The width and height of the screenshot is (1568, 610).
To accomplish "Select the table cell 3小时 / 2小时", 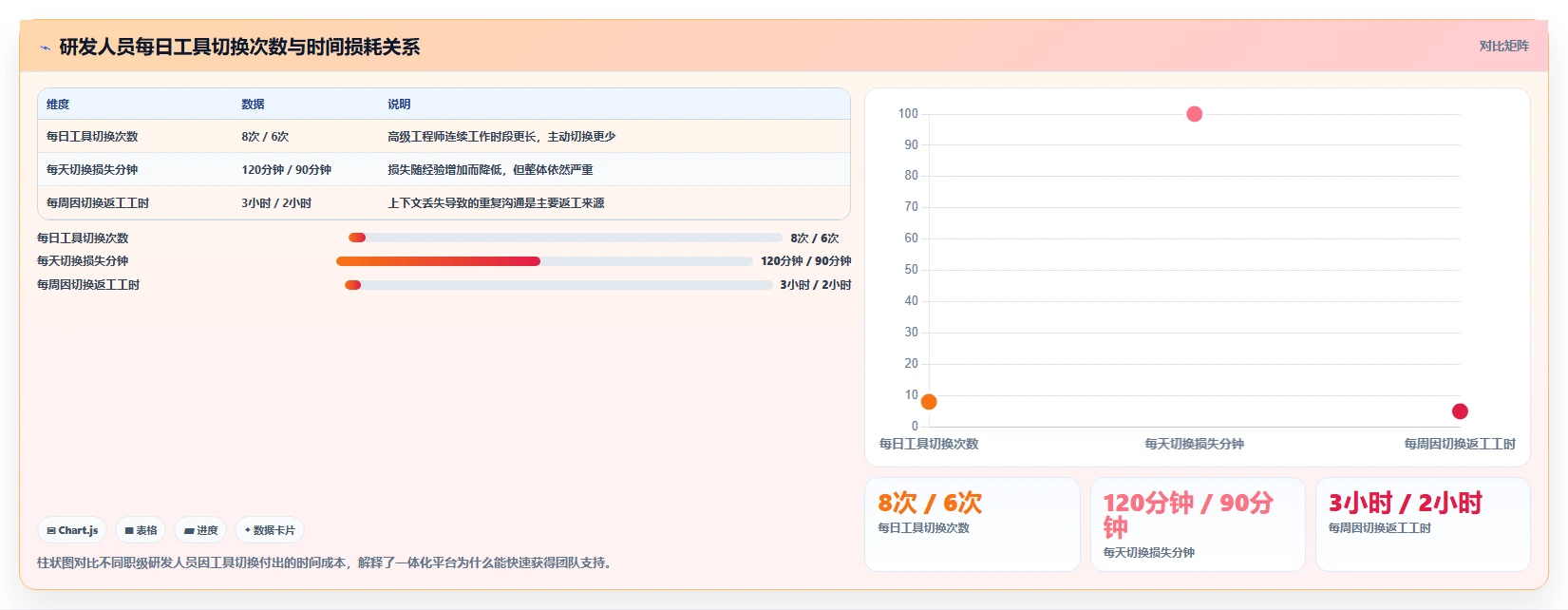I will (276, 203).
